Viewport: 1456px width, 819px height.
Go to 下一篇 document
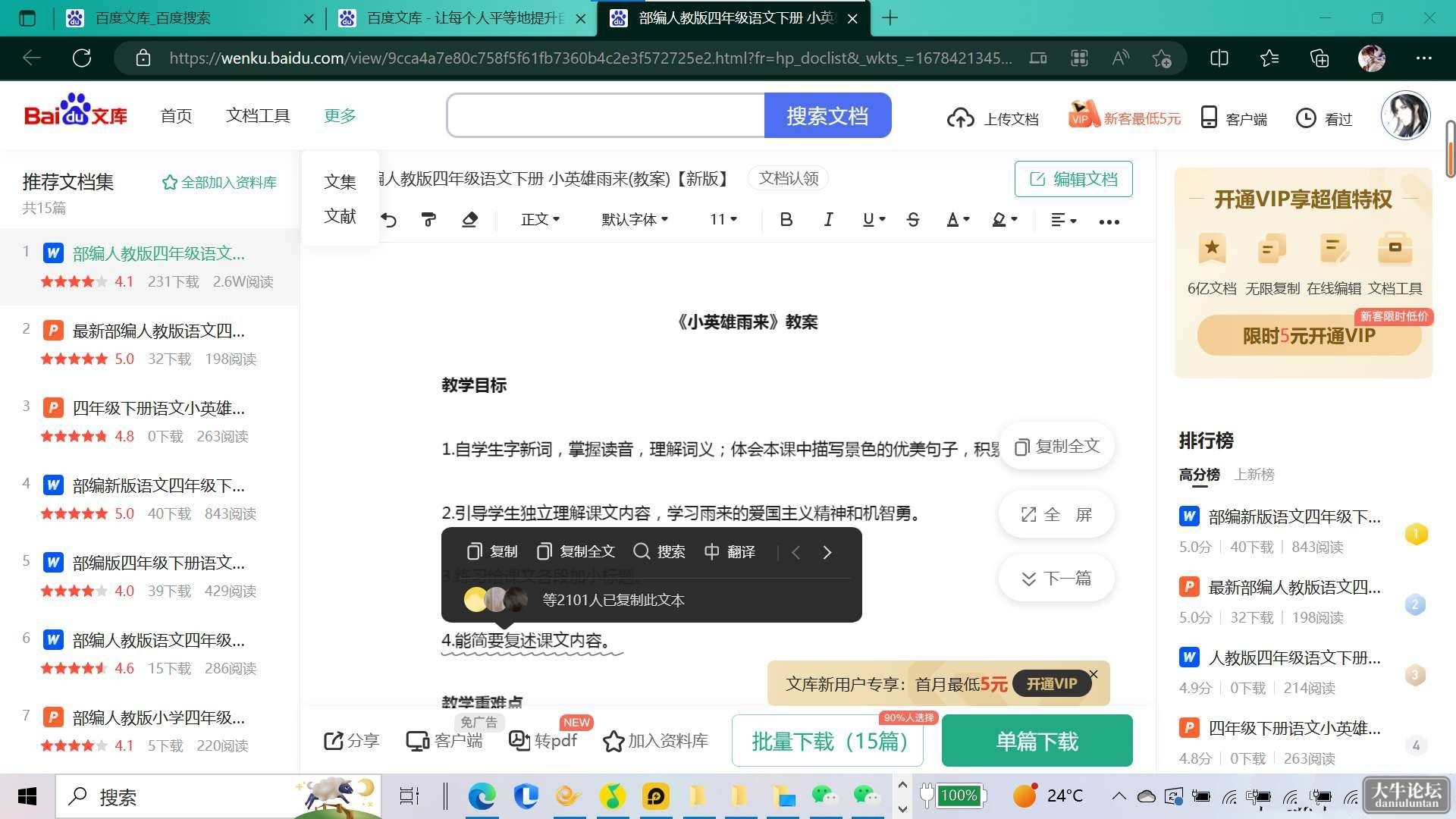(x=1057, y=579)
